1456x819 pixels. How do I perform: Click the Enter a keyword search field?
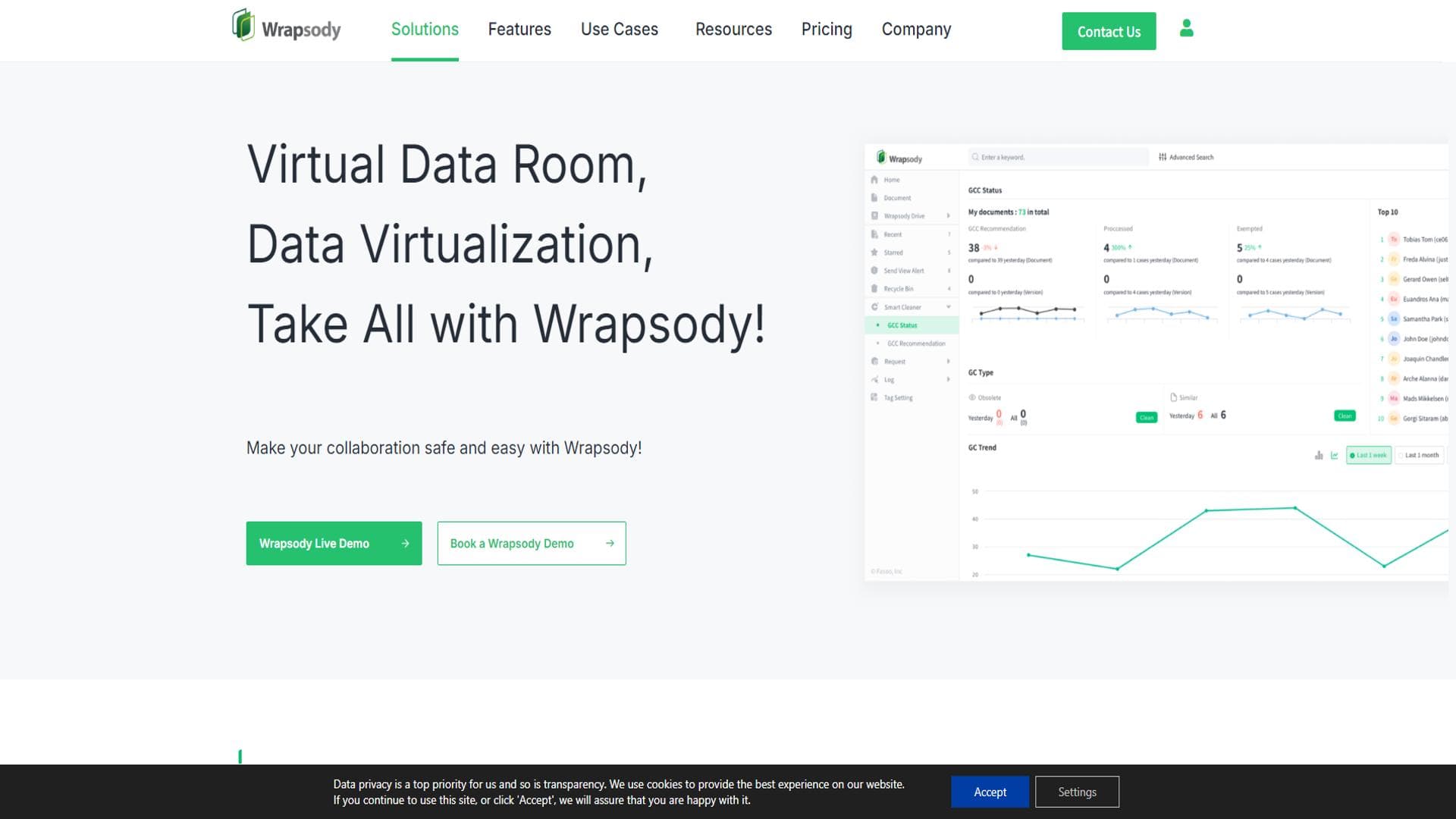point(1058,157)
